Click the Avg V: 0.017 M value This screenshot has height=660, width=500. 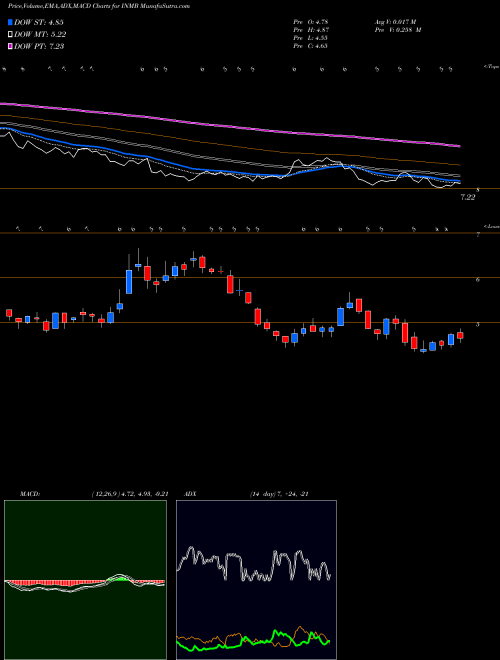(x=395, y=22)
